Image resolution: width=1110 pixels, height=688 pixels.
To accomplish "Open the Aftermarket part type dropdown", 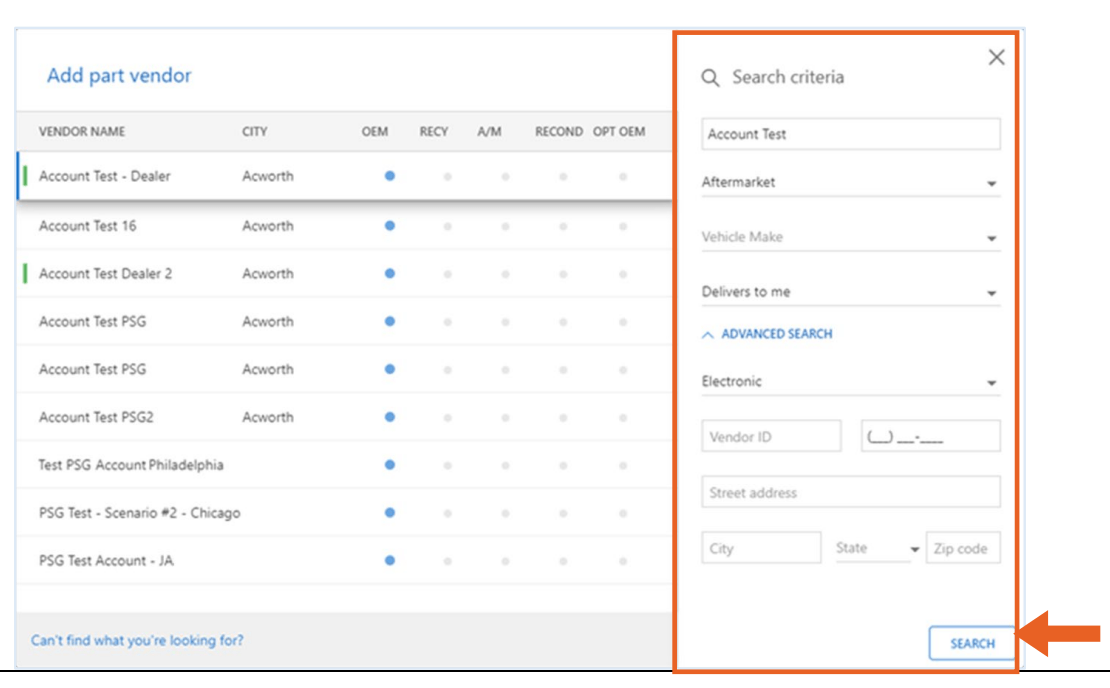I will [850, 183].
